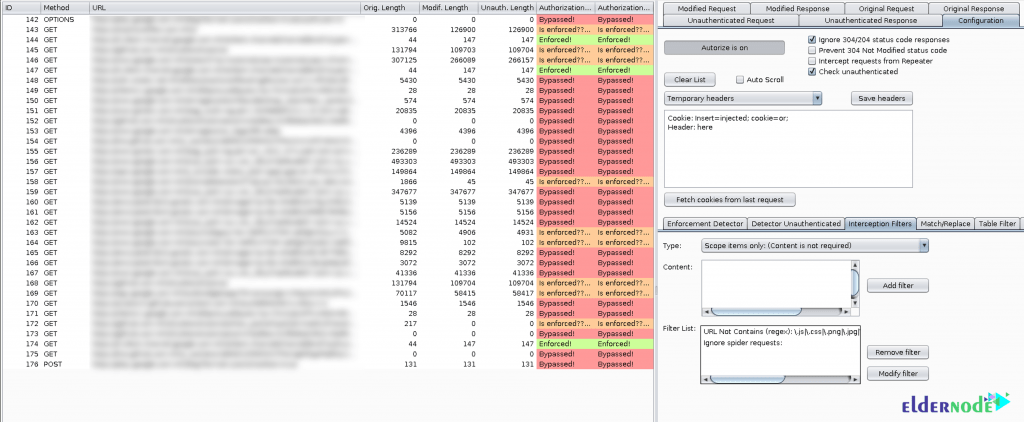This screenshot has width=1024, height=422.
Task: Select the Configuration tab
Action: point(980,21)
